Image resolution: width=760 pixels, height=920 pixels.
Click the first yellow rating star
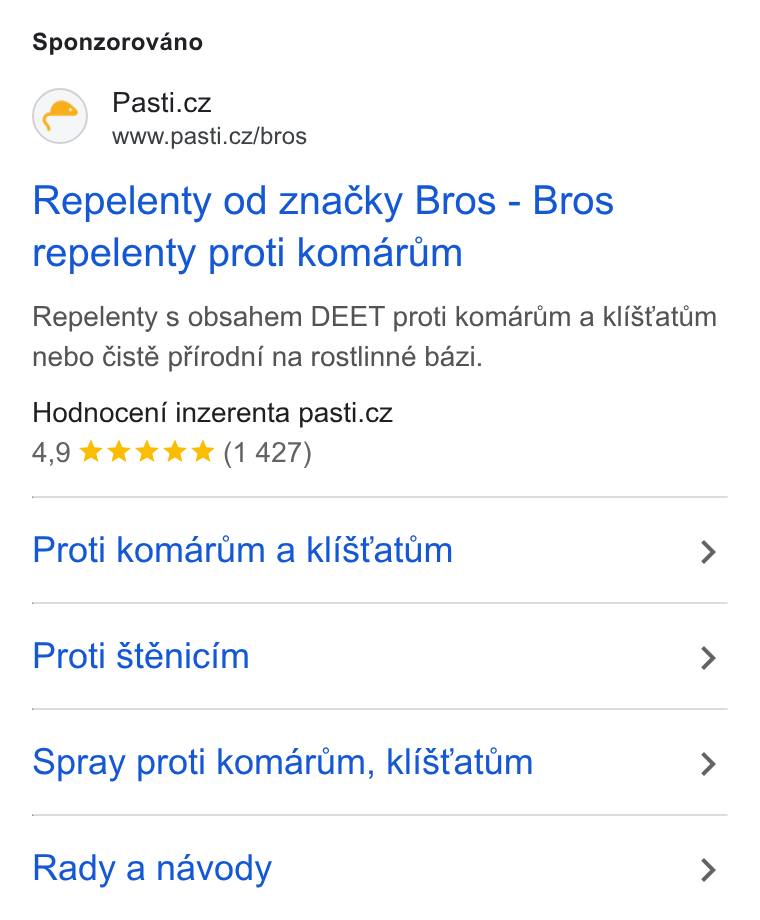coord(90,451)
